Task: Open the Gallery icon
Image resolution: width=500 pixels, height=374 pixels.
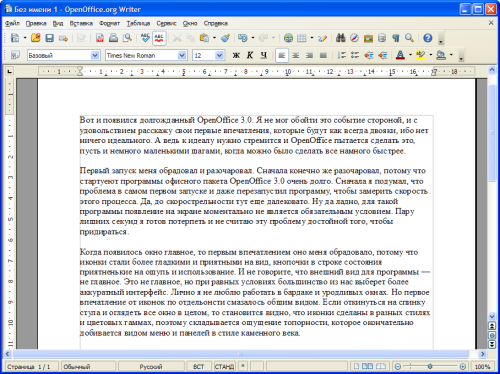Action: pyautogui.click(x=368, y=38)
